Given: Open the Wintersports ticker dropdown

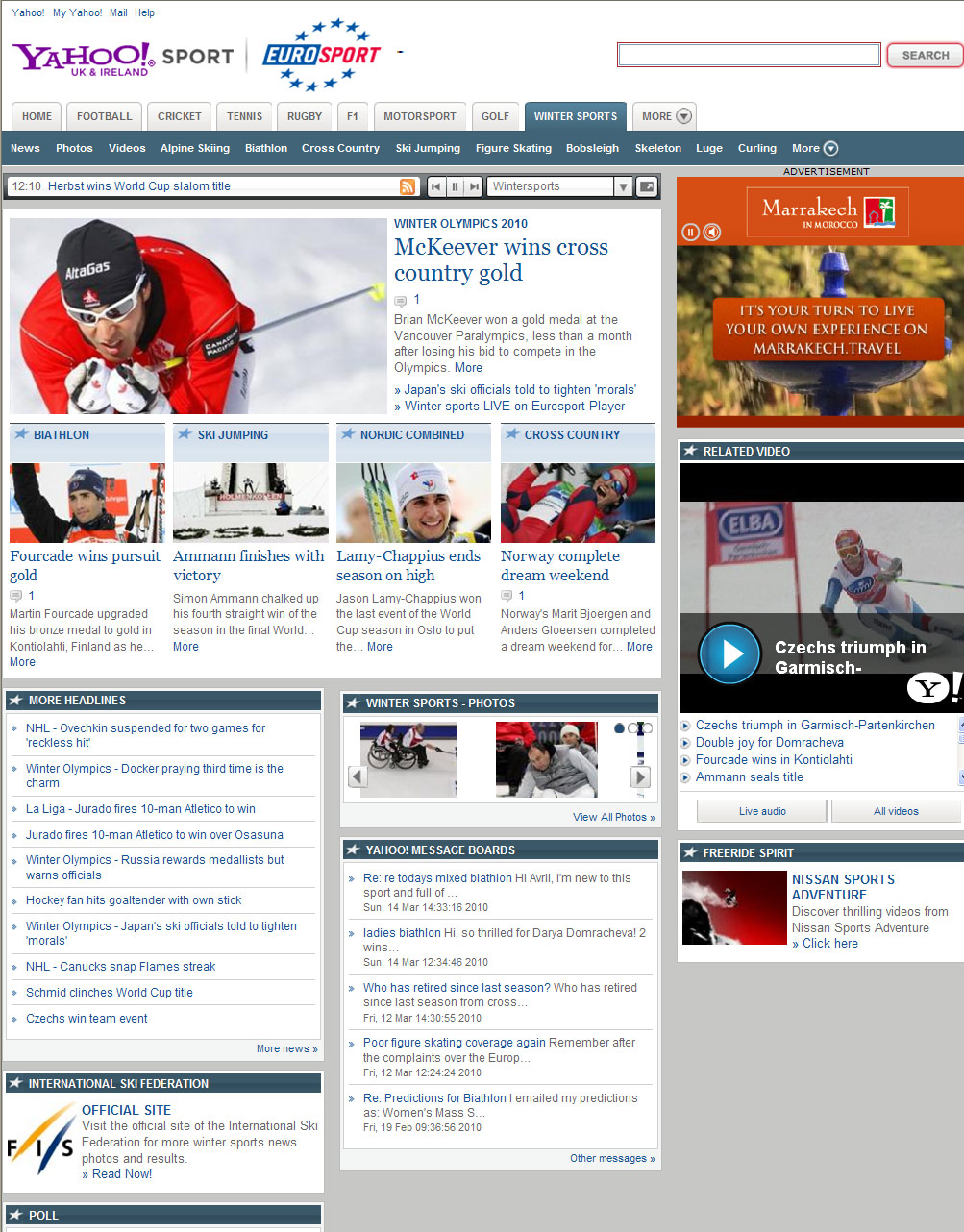Looking at the screenshot, I should point(623,186).
